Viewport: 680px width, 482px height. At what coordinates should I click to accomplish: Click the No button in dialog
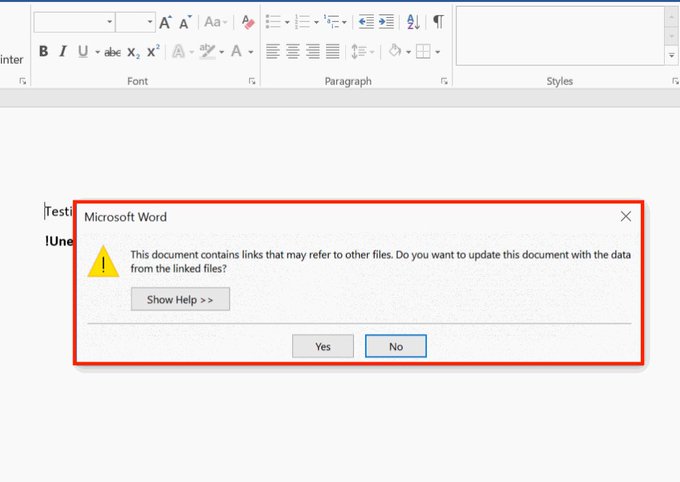pos(396,346)
